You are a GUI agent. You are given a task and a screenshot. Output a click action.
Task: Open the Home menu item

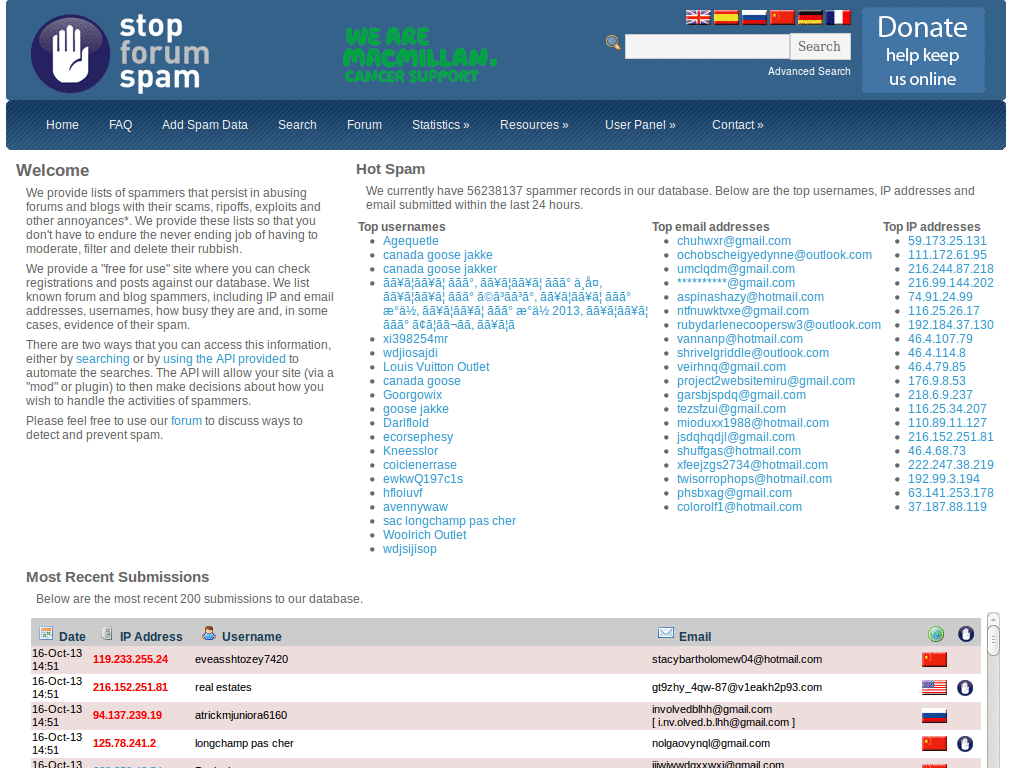click(62, 125)
